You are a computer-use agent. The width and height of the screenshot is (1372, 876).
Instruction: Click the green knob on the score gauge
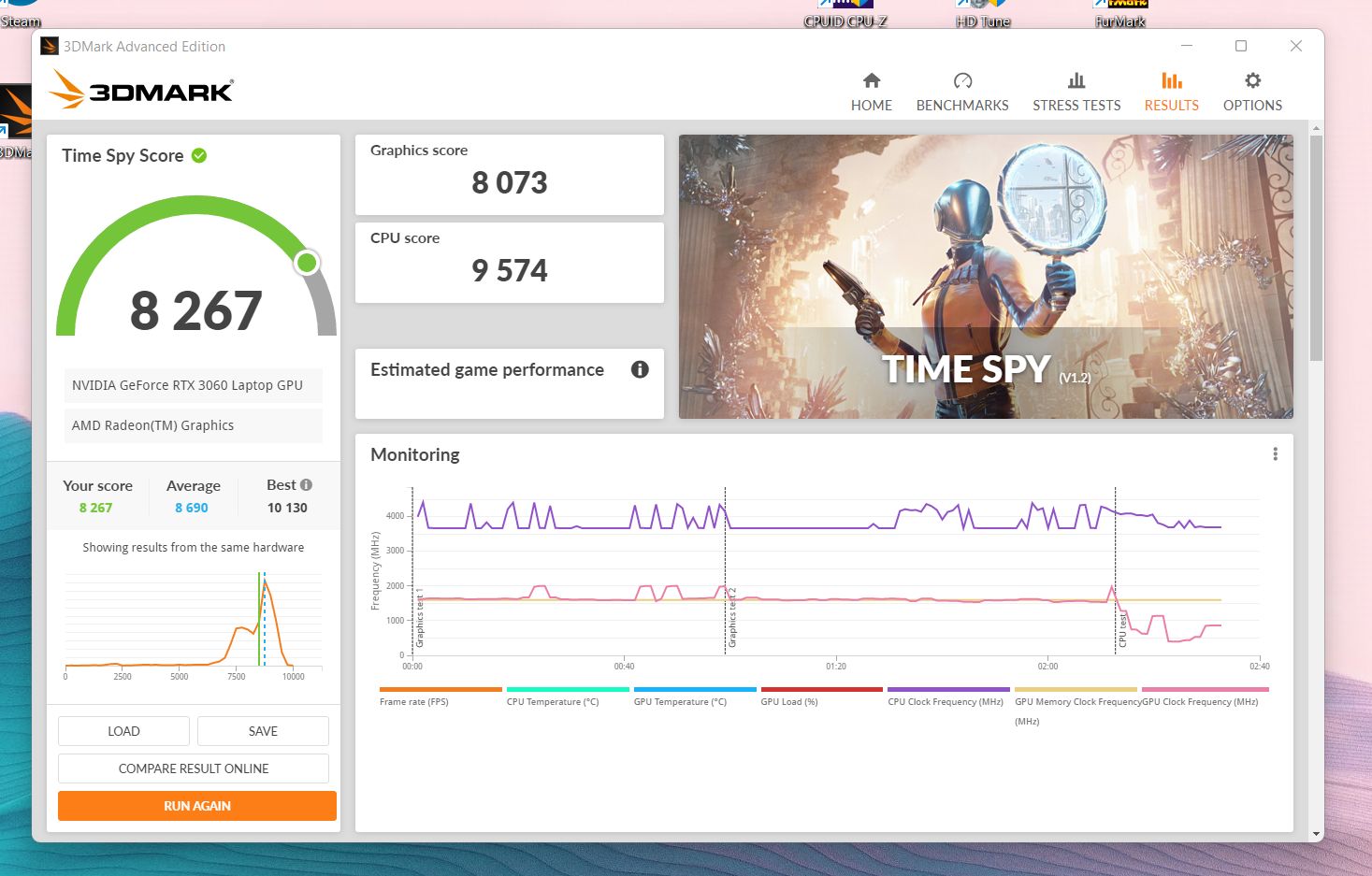pos(307,263)
